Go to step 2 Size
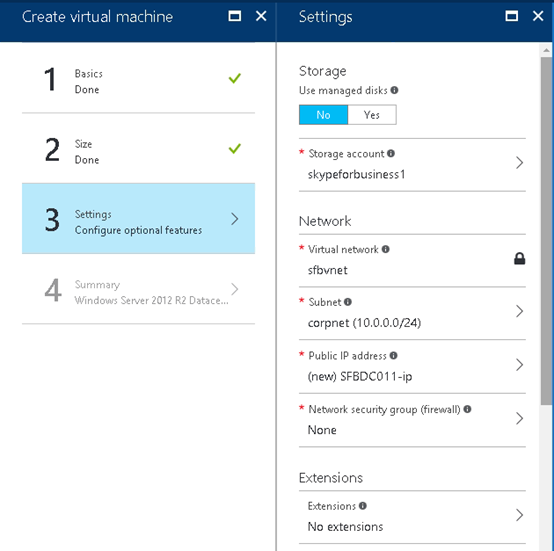Viewport: 554px width, 551px height. pyautogui.click(x=138, y=149)
